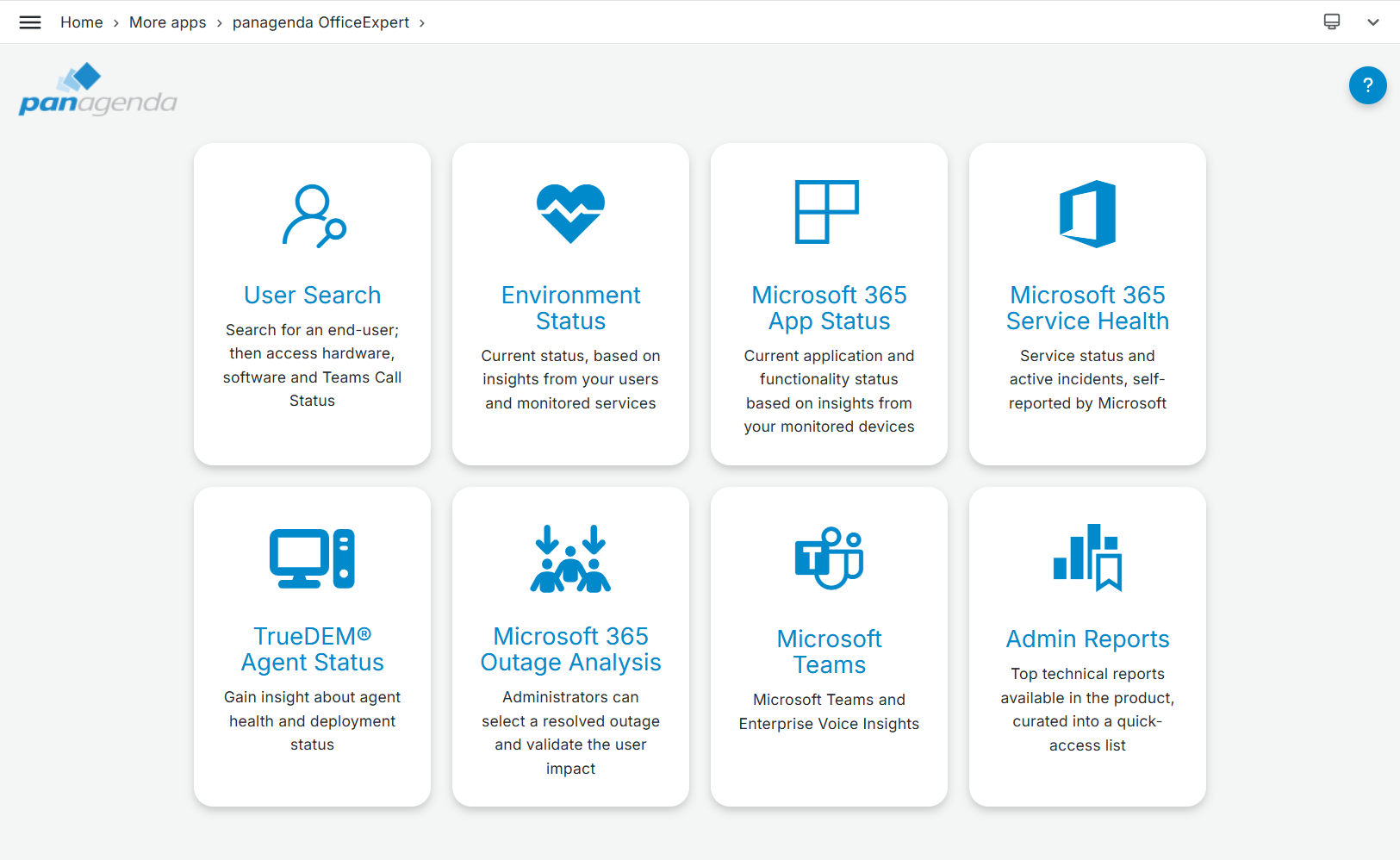Expand chevron after panagenda OfficeExpert breadcrumb

(422, 23)
